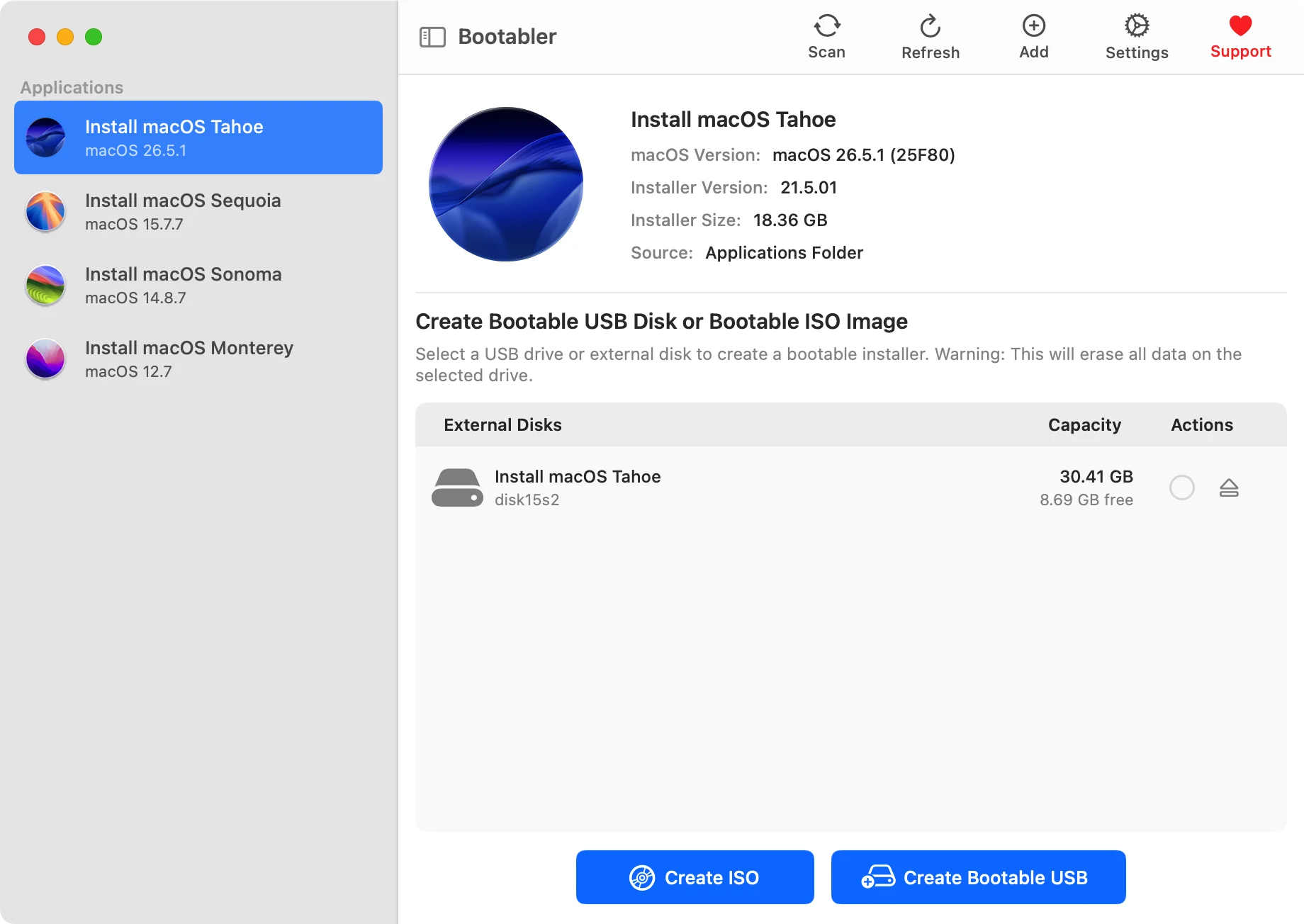This screenshot has height=924, width=1304.
Task: Toggle the sidebar panel icon
Action: pos(432,37)
